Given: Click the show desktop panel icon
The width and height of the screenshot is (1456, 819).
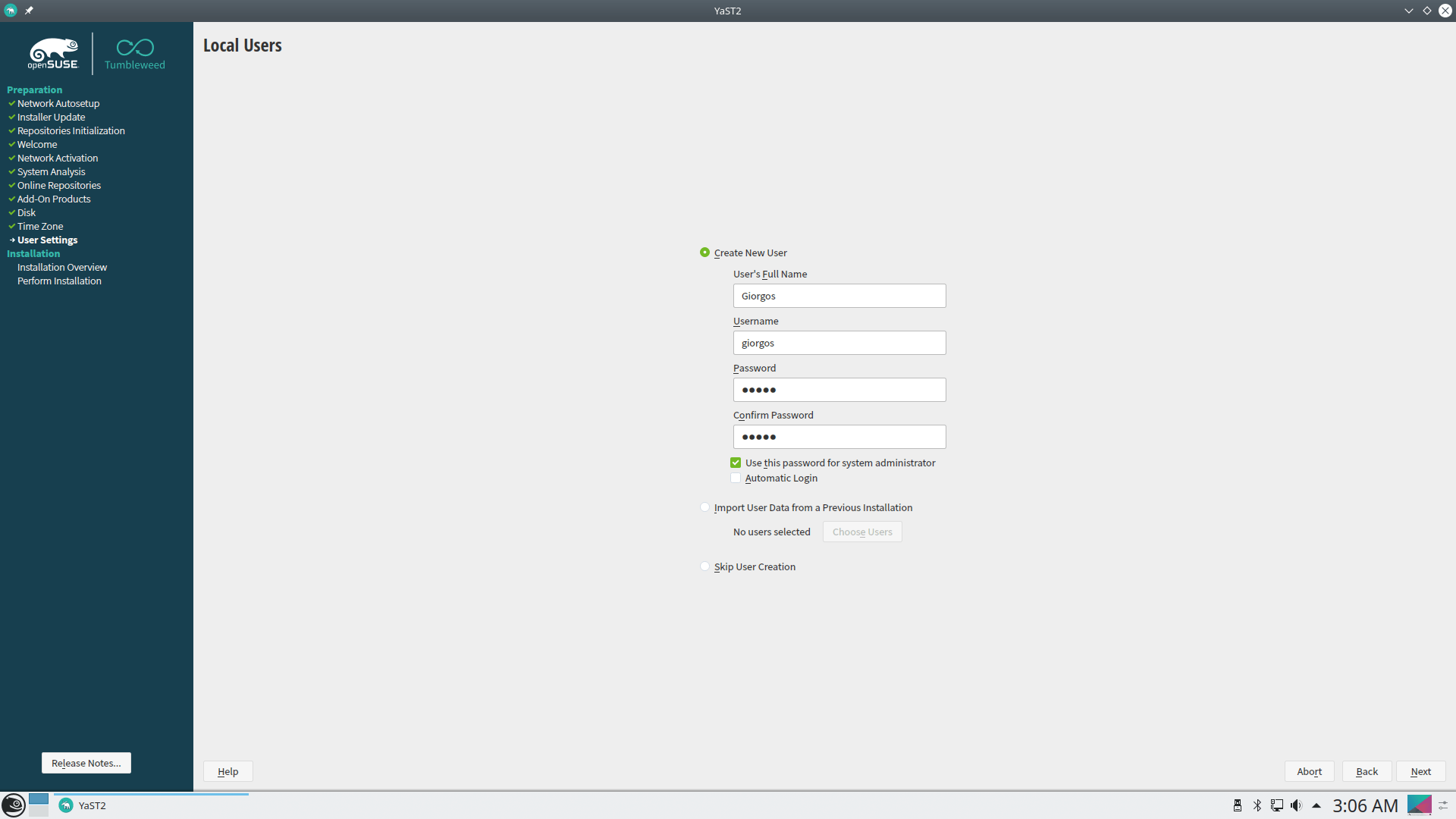Looking at the screenshot, I should [x=1419, y=805].
